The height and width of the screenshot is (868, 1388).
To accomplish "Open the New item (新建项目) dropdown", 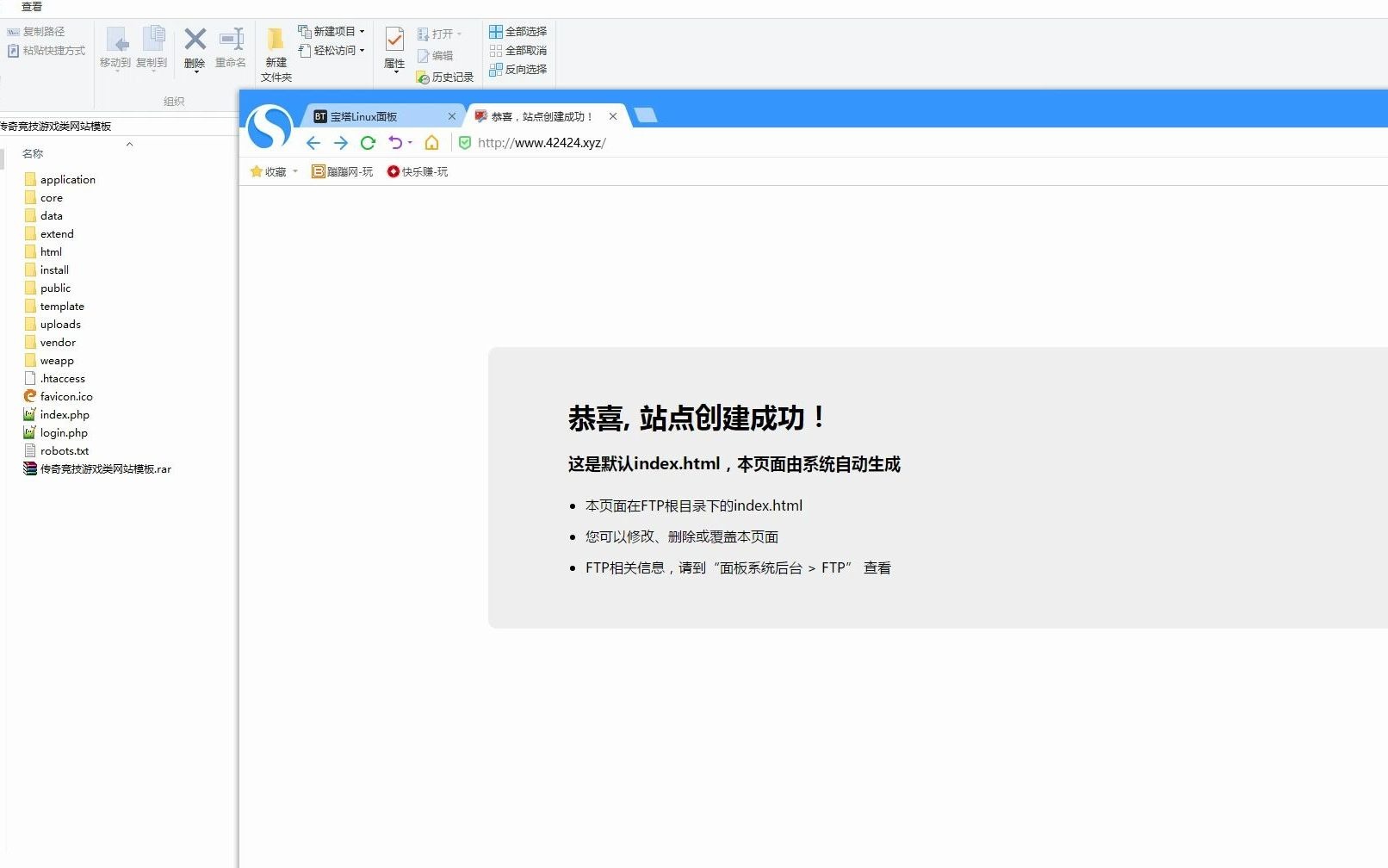I will point(332,31).
